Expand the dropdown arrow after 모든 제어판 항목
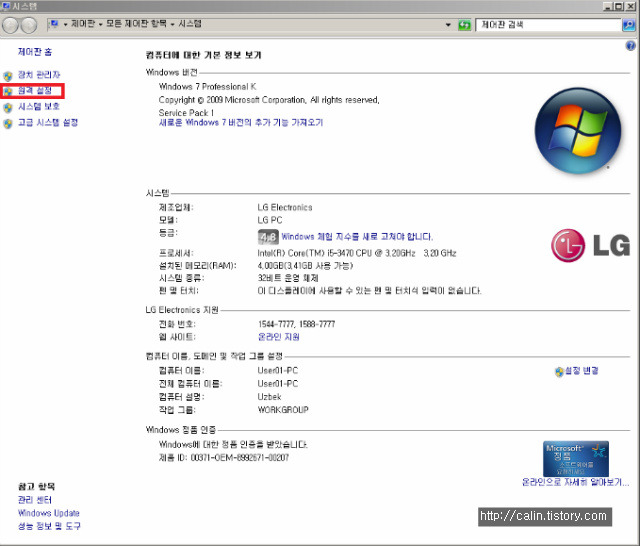The height and width of the screenshot is (546, 640). pyautogui.click(x=172, y=24)
